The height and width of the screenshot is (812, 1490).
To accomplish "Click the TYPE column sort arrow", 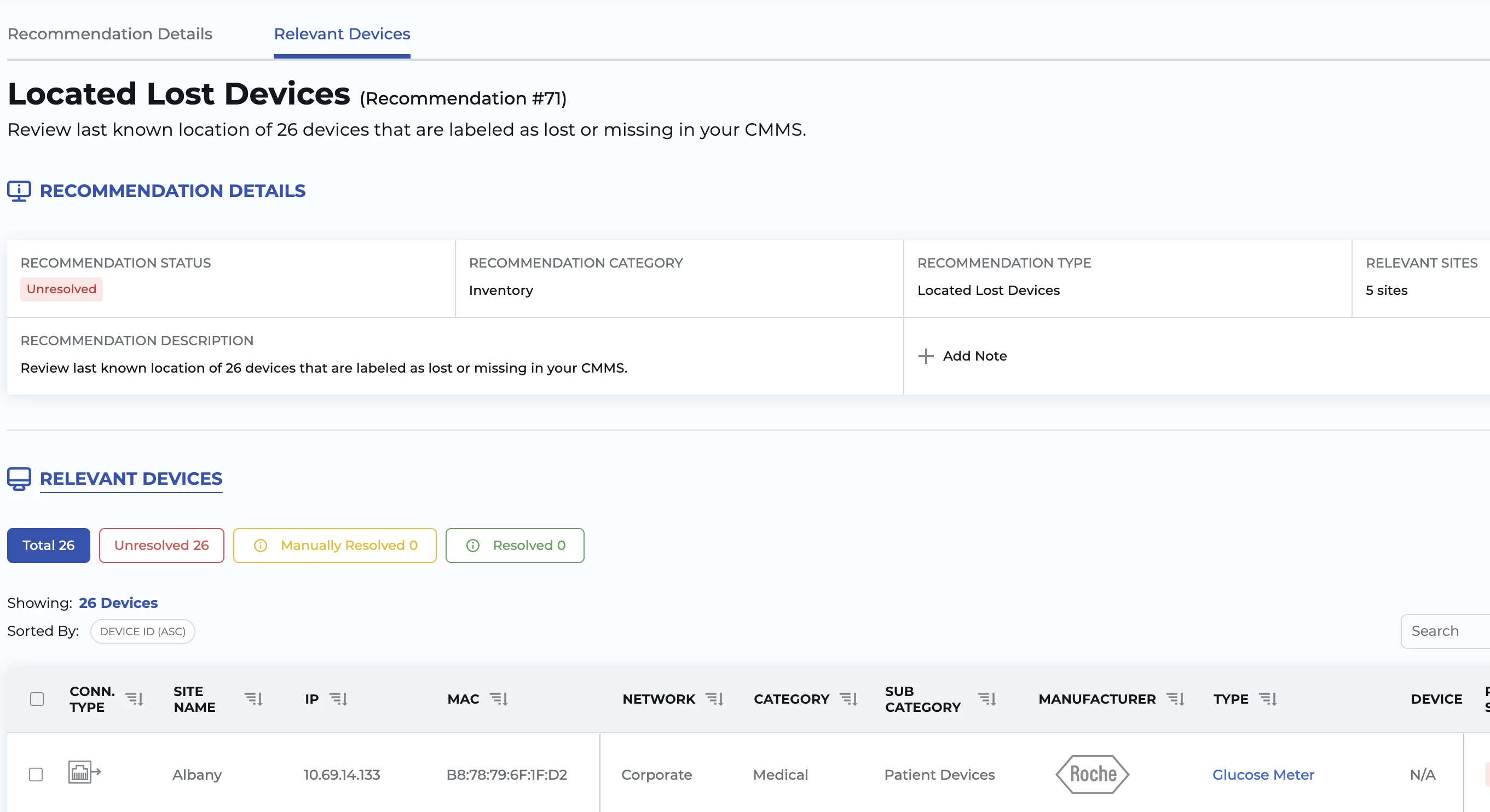I will click(x=1268, y=699).
